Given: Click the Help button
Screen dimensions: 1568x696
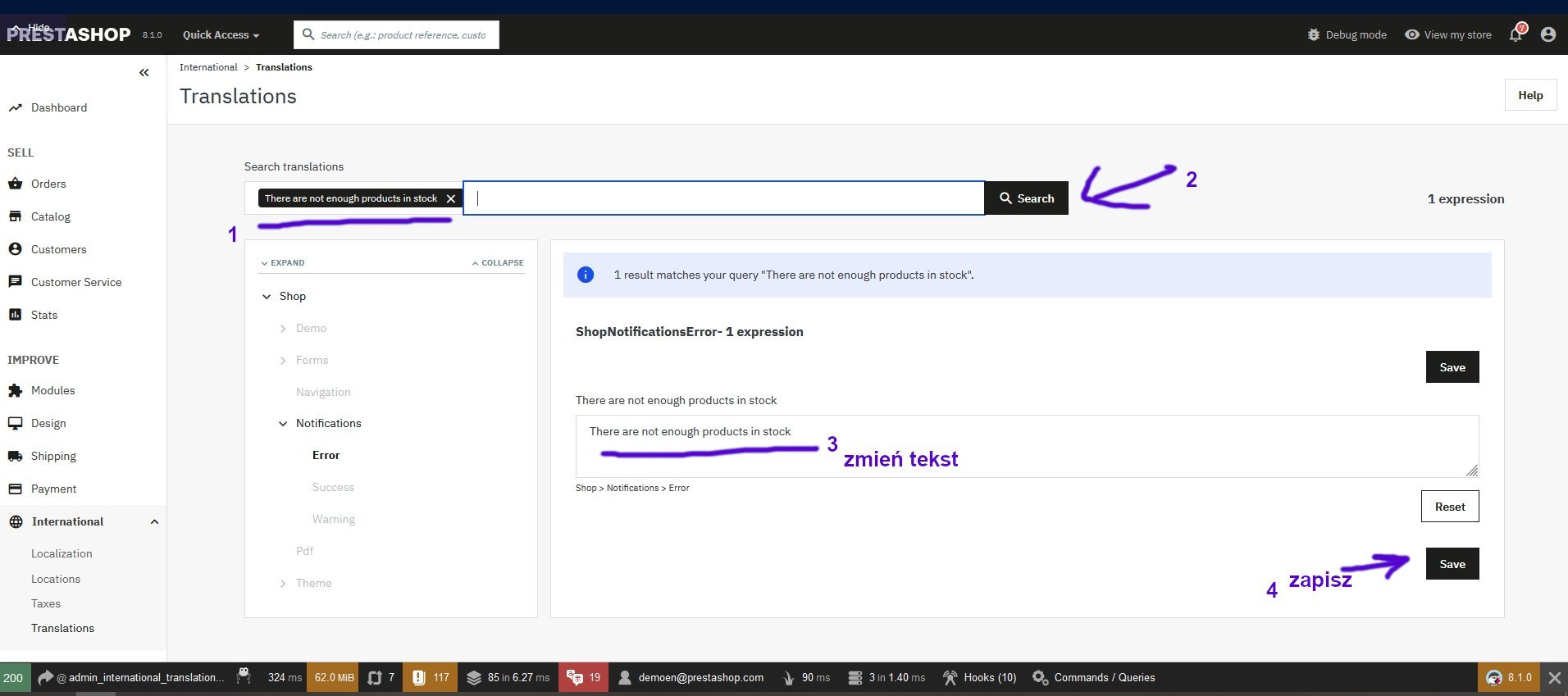Looking at the screenshot, I should [1530, 95].
